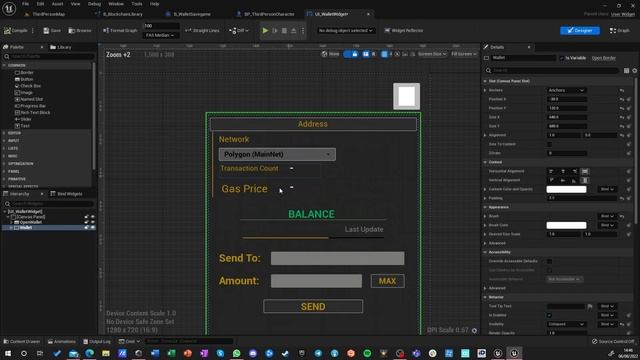Select the Progress Bar widget in Palette
This screenshot has width=640, height=360.
(30, 106)
